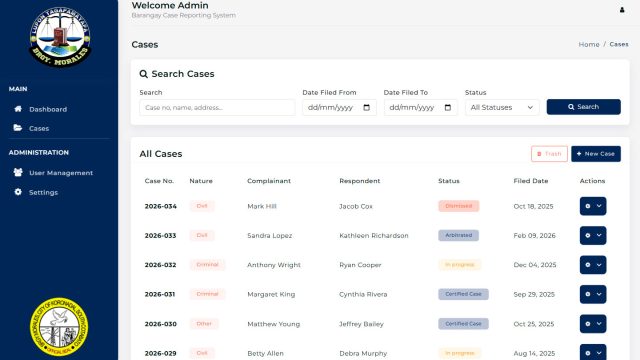The height and width of the screenshot is (360, 640).
Task: Click the Date Filed From date field
Action: [339, 107]
